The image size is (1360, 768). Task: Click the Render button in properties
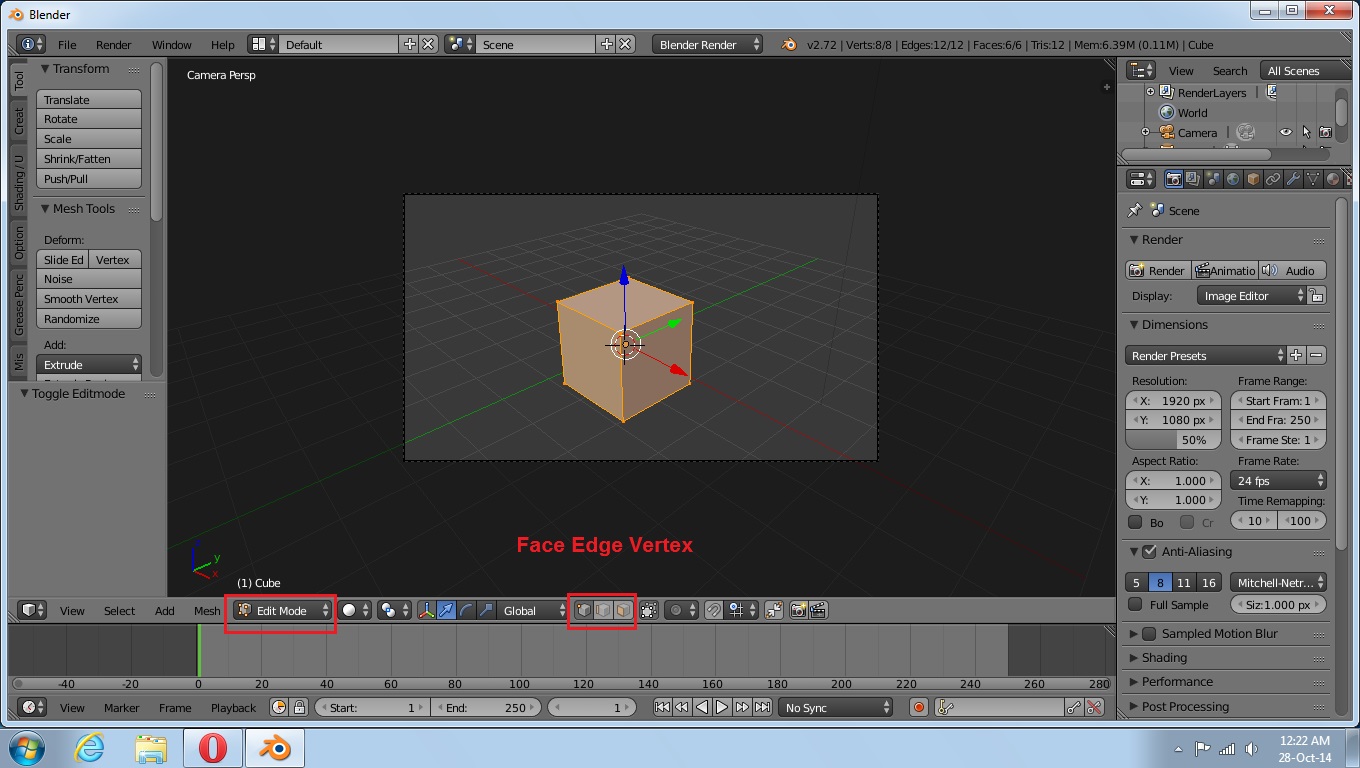pos(1157,270)
